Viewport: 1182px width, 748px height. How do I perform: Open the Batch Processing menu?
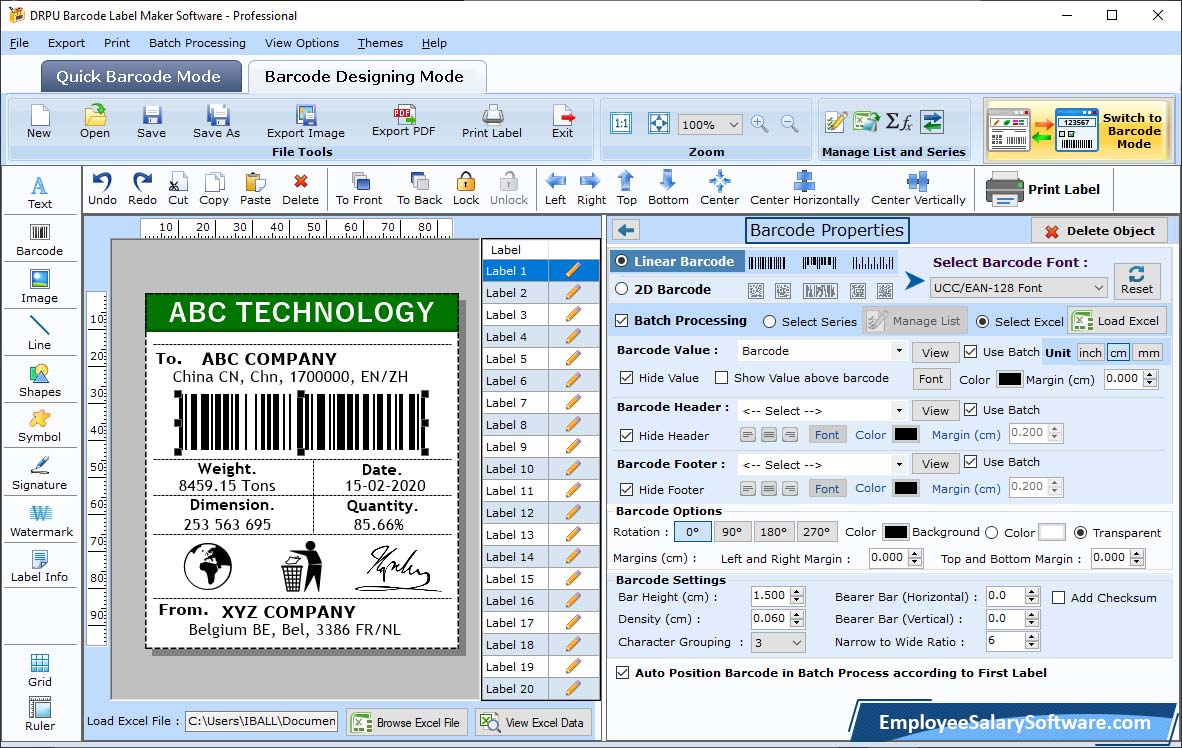[197, 43]
